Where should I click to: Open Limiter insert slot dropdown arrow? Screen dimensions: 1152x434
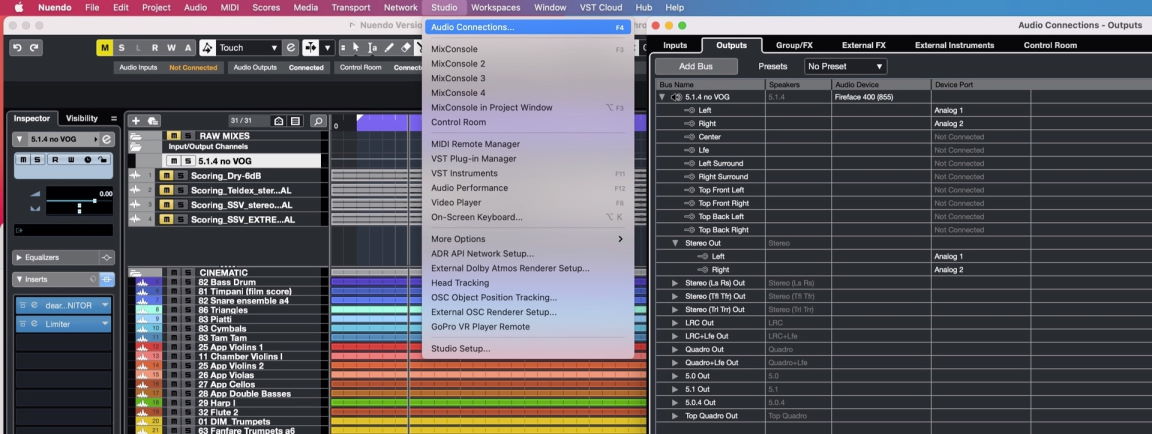coord(105,324)
